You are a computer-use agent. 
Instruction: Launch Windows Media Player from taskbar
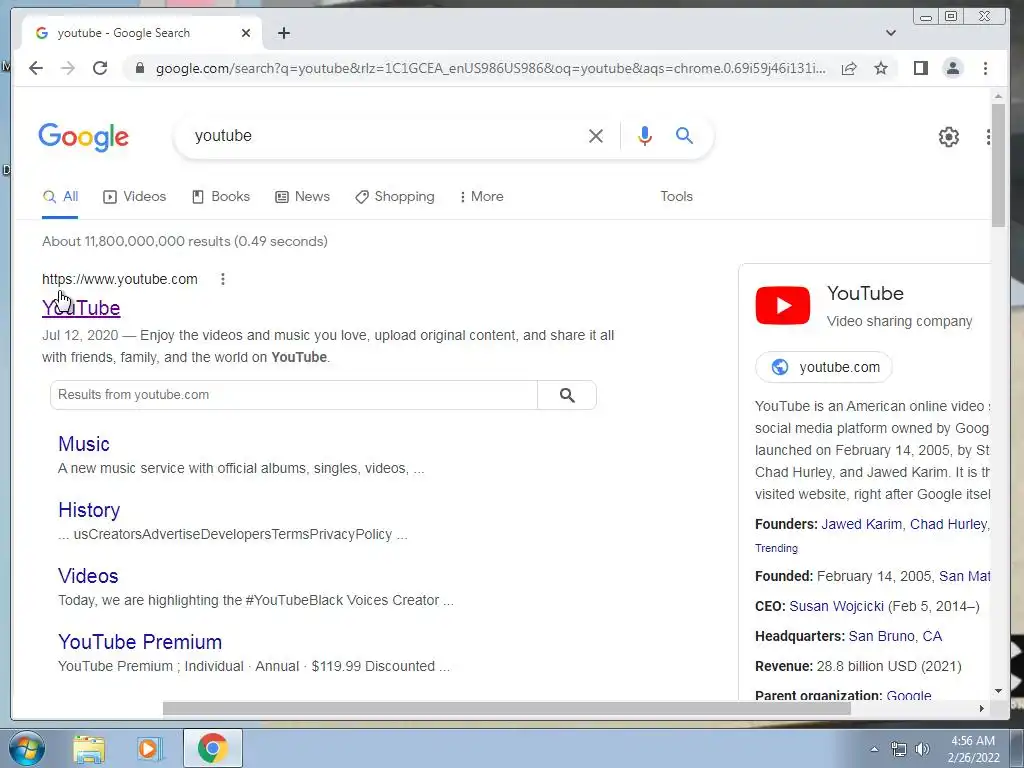149,749
